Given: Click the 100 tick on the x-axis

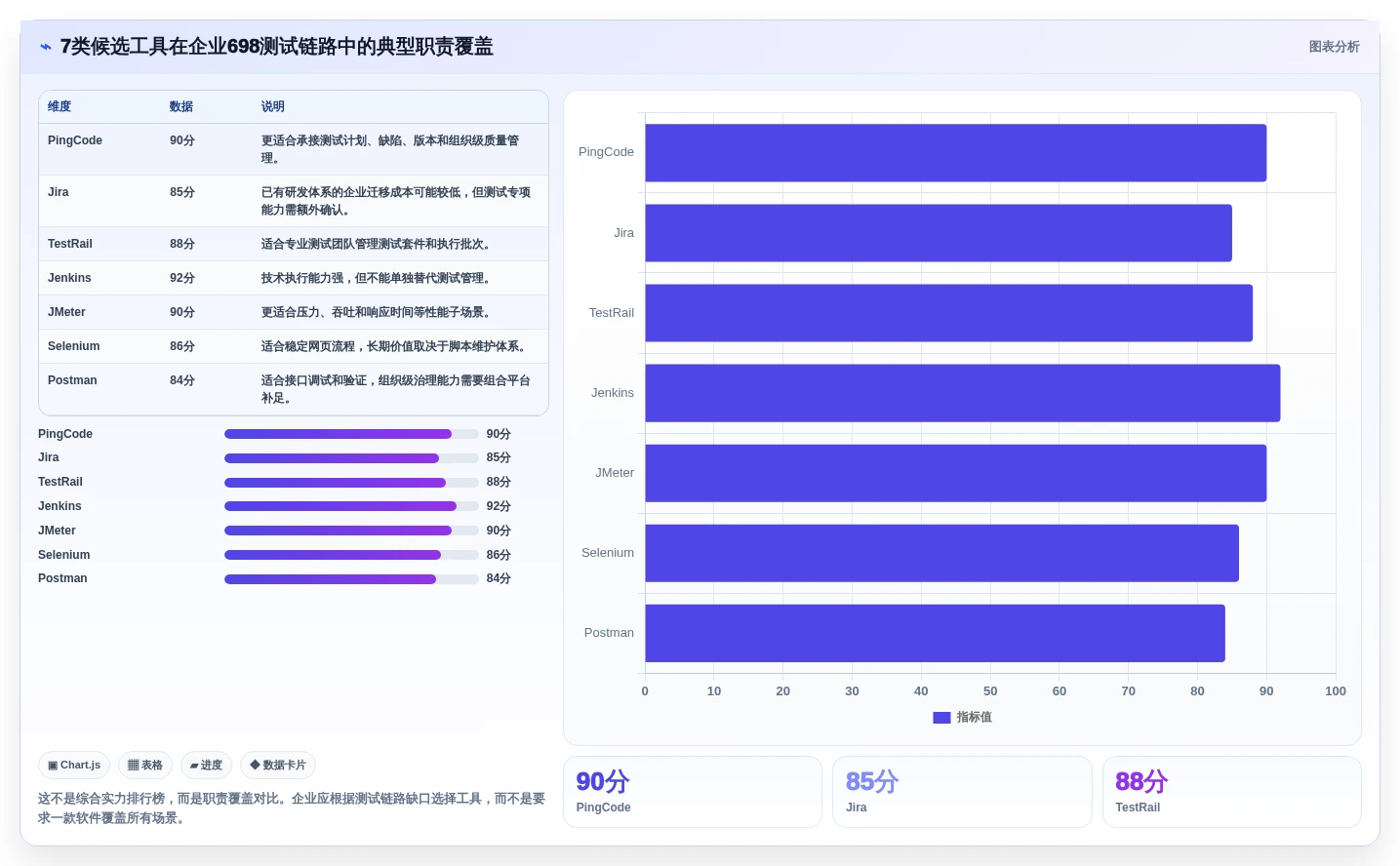Looking at the screenshot, I should 1336,691.
